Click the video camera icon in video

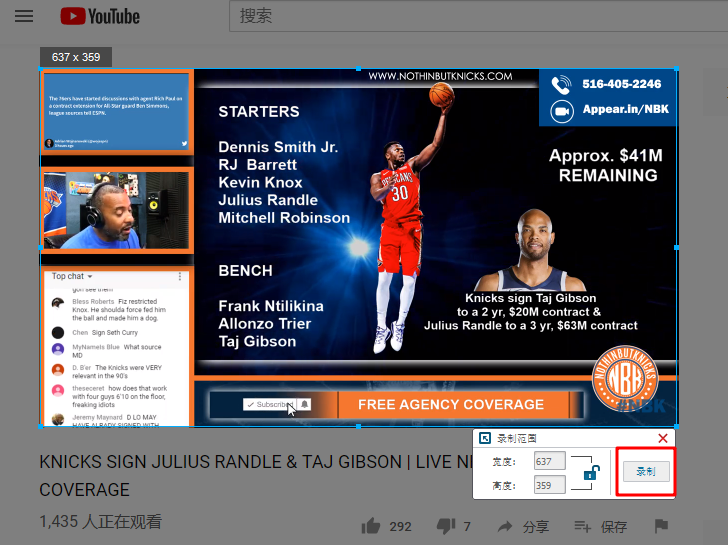[562, 111]
